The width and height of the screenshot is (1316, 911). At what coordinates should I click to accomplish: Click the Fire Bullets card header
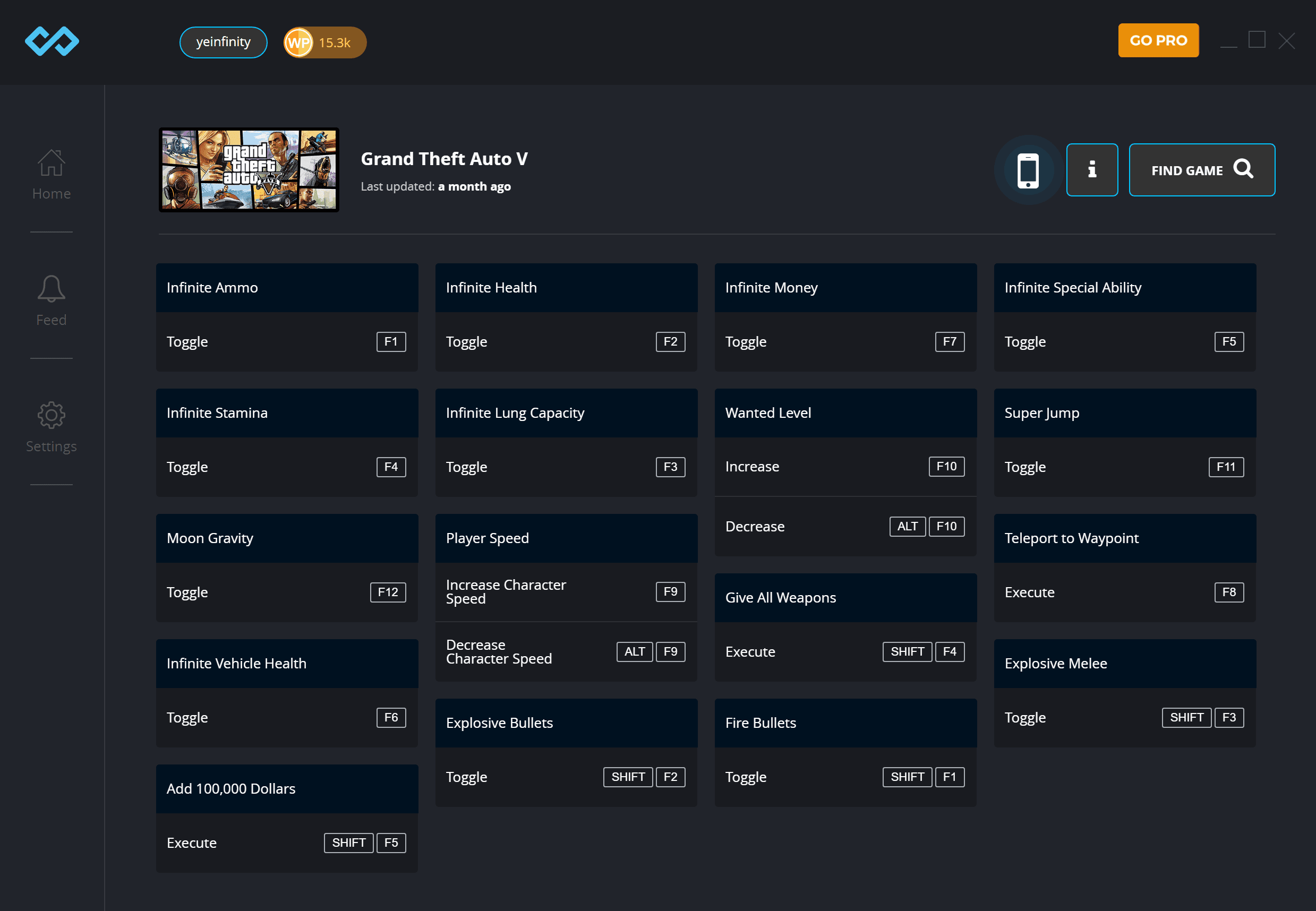tap(845, 723)
